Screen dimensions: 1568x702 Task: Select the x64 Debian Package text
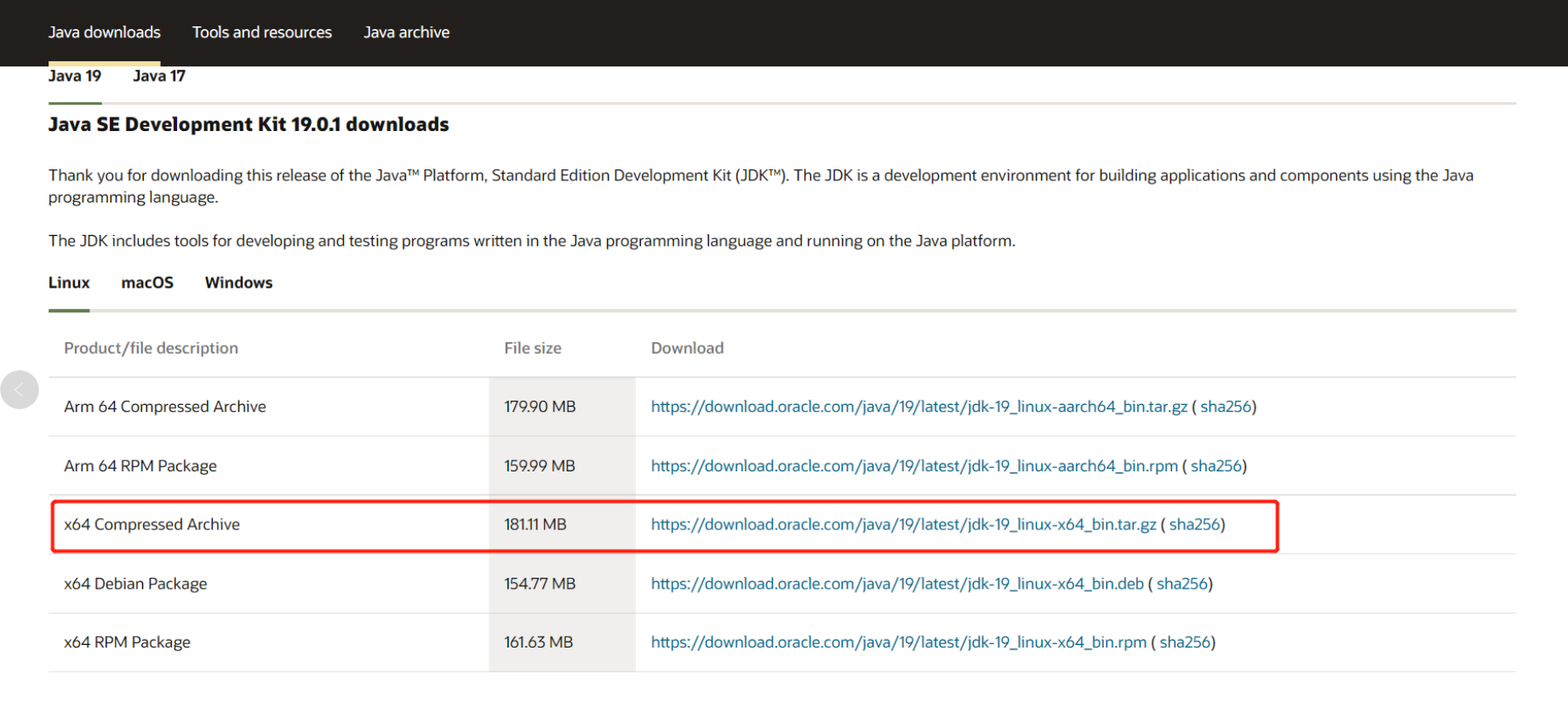click(135, 584)
